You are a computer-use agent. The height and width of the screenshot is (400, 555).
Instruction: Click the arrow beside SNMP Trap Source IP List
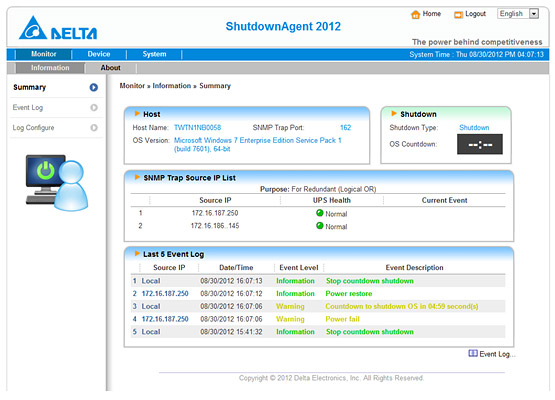pos(137,177)
